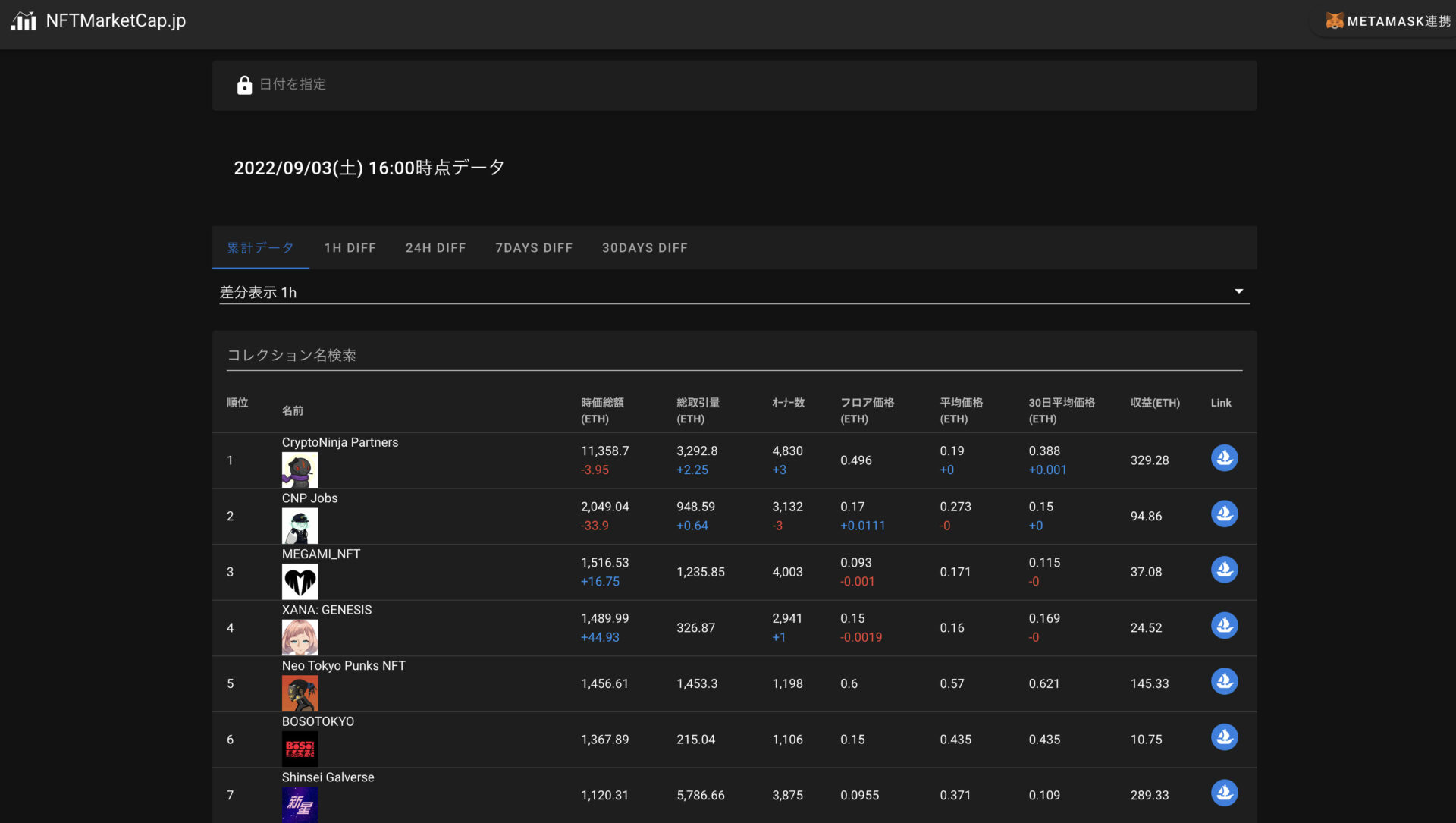Click total volume value 5,786.66
The width and height of the screenshot is (1456, 823).
pyautogui.click(x=700, y=795)
